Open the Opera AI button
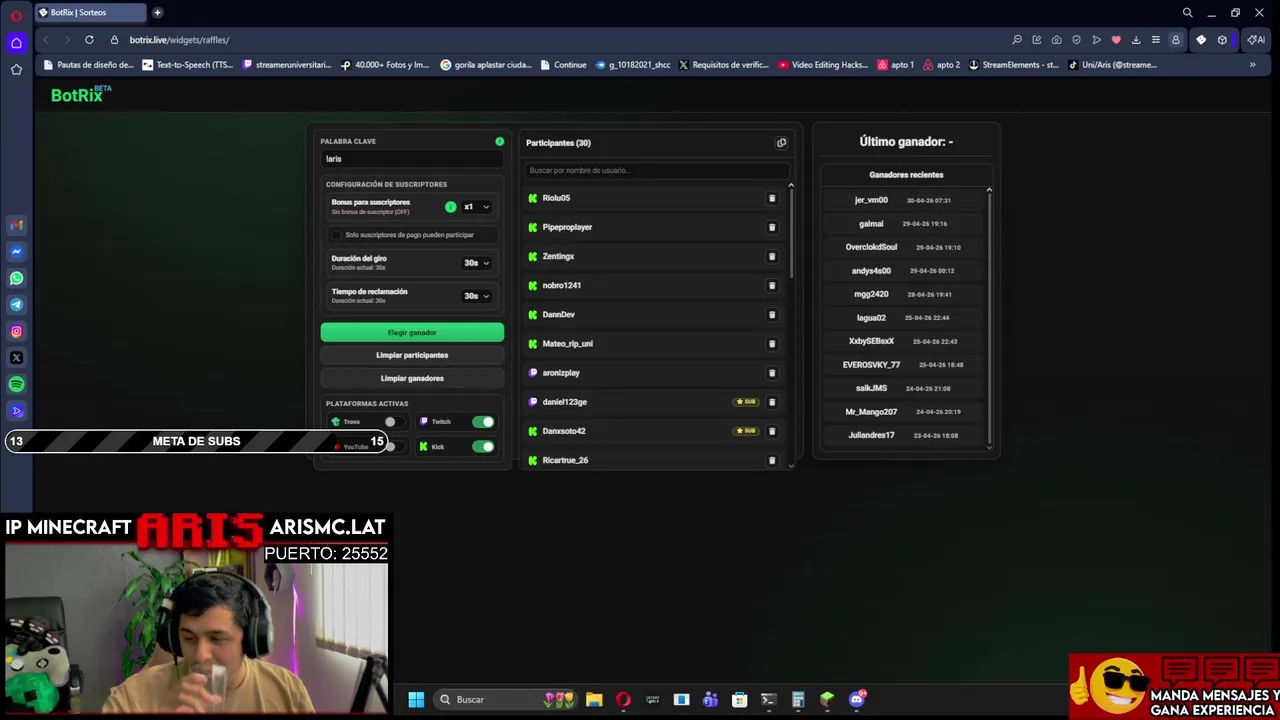Screen dimensions: 1280x720 1256,40
